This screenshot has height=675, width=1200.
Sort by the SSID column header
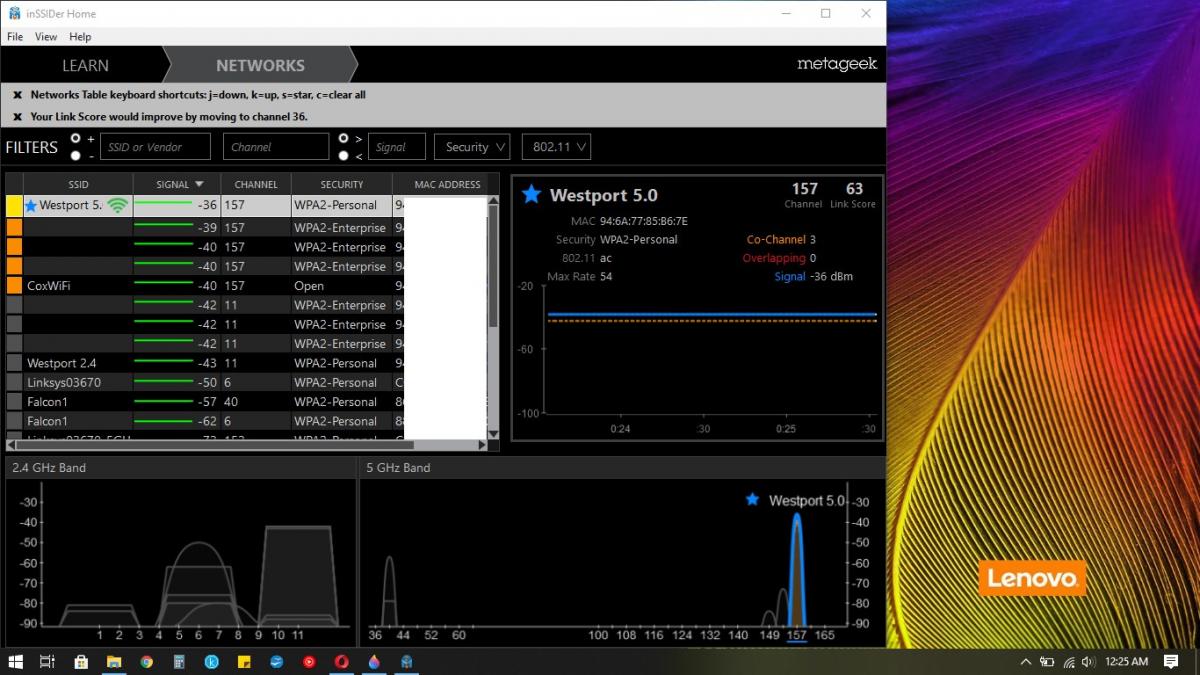pos(78,184)
